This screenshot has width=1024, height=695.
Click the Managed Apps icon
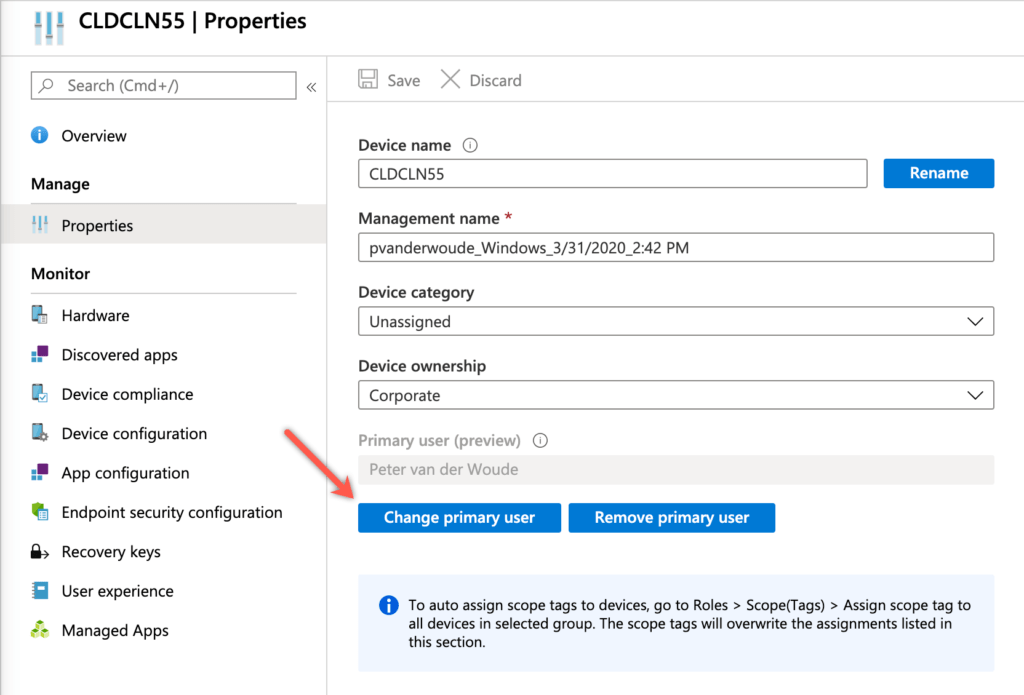40,630
